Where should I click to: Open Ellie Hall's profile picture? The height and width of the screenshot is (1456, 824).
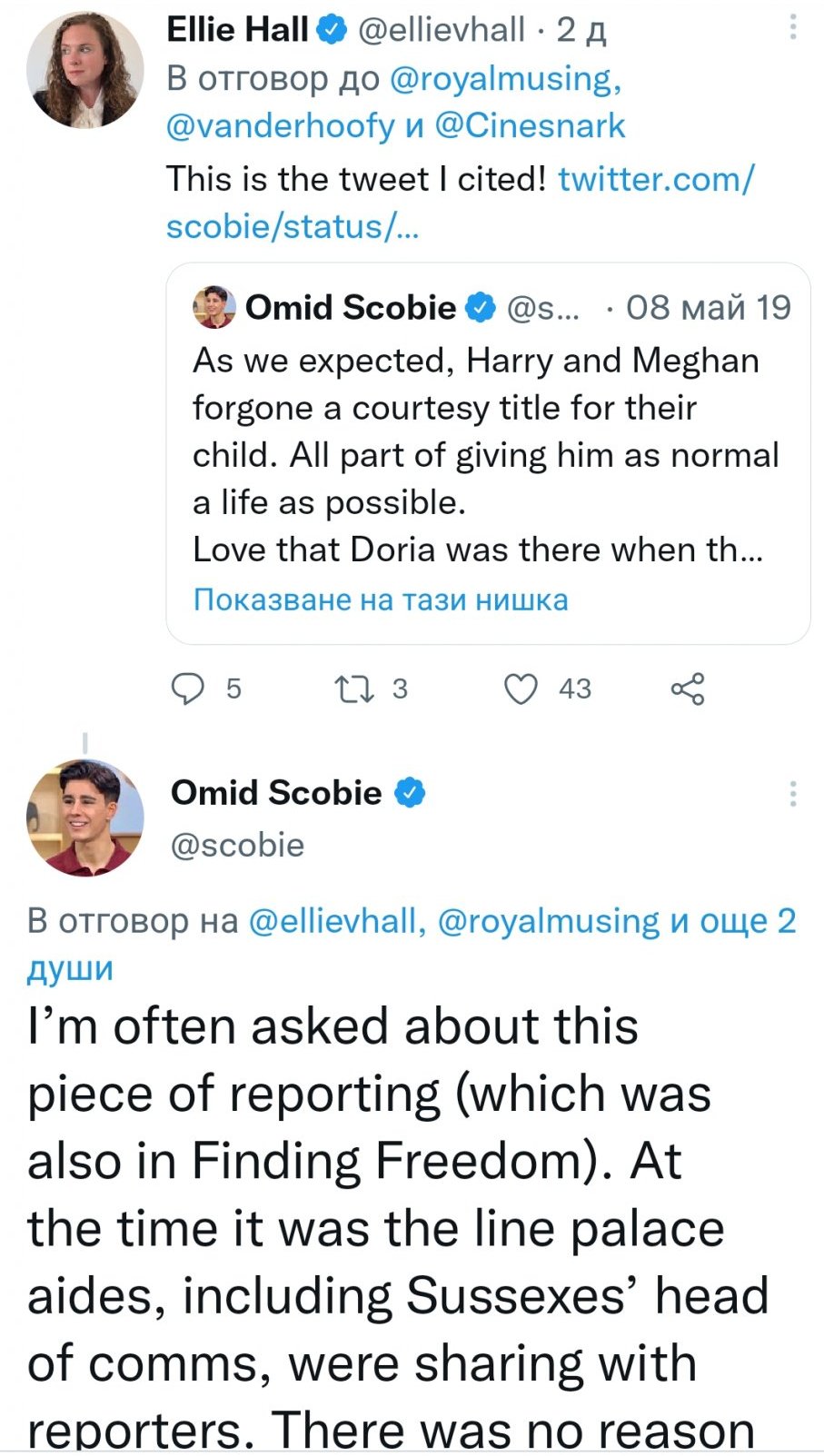pos(84,70)
